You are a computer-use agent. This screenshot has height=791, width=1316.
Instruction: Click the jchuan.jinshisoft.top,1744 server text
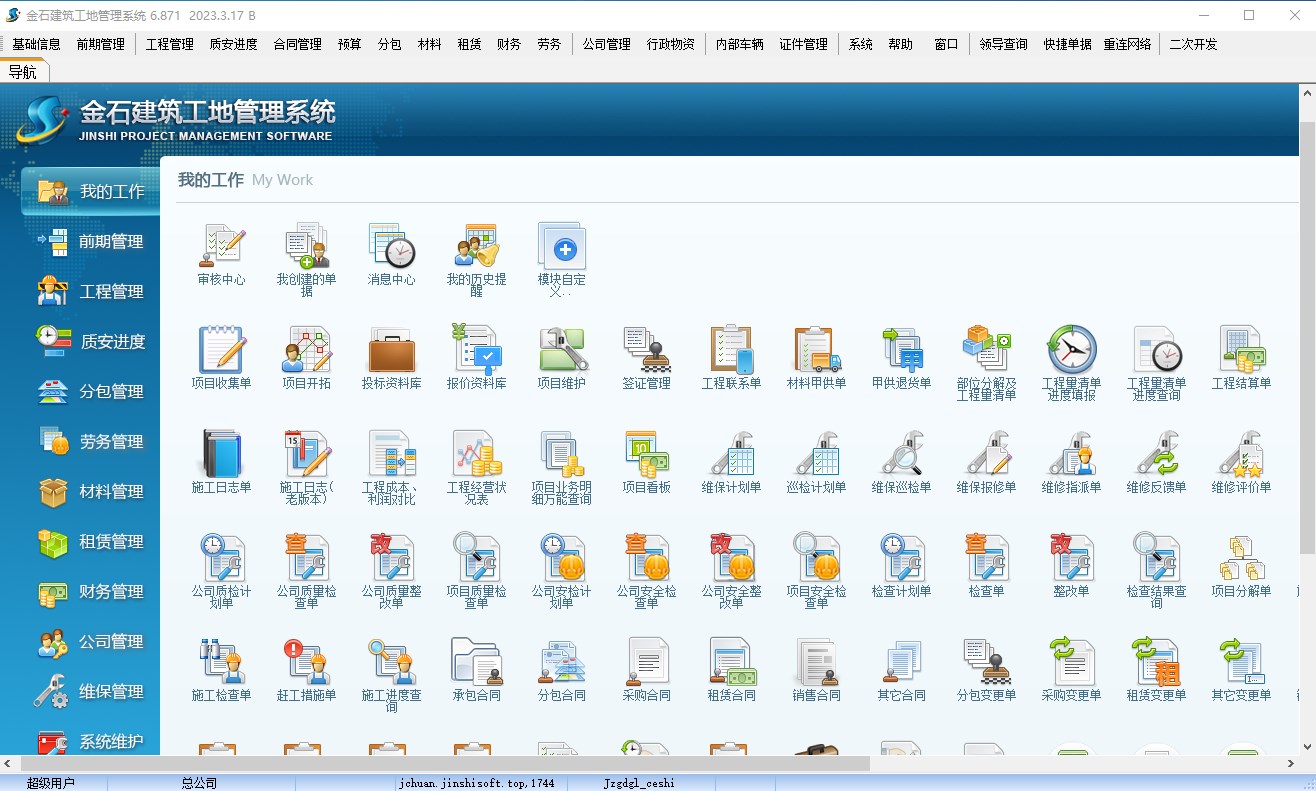point(476,783)
